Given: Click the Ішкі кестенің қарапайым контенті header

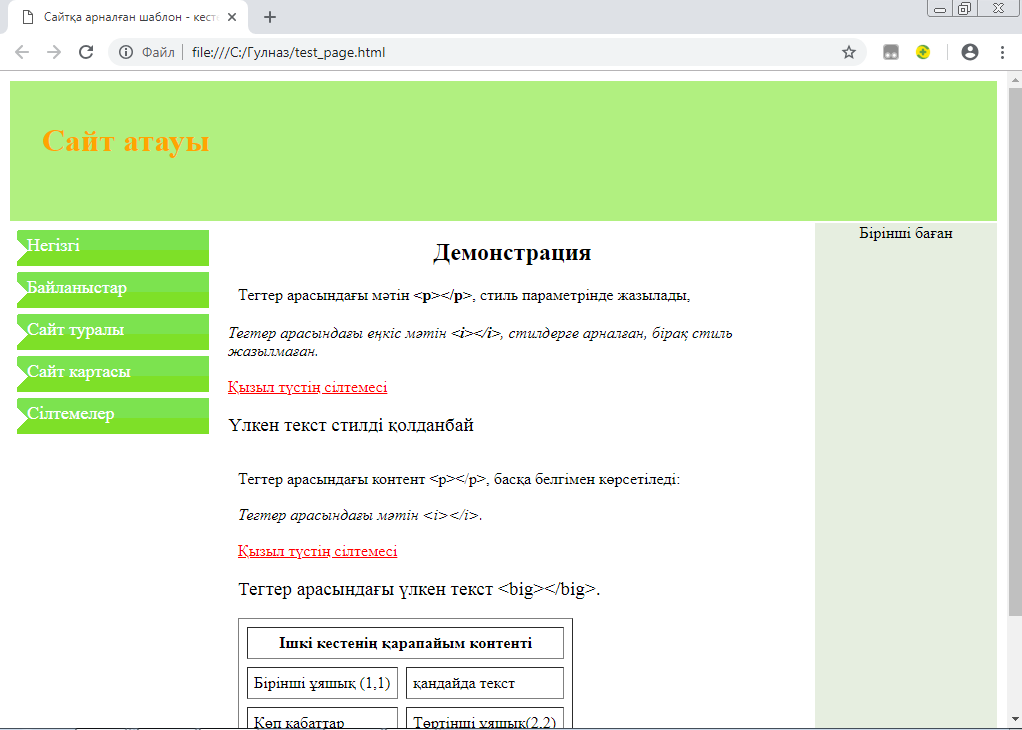Looking at the screenshot, I should (405, 643).
